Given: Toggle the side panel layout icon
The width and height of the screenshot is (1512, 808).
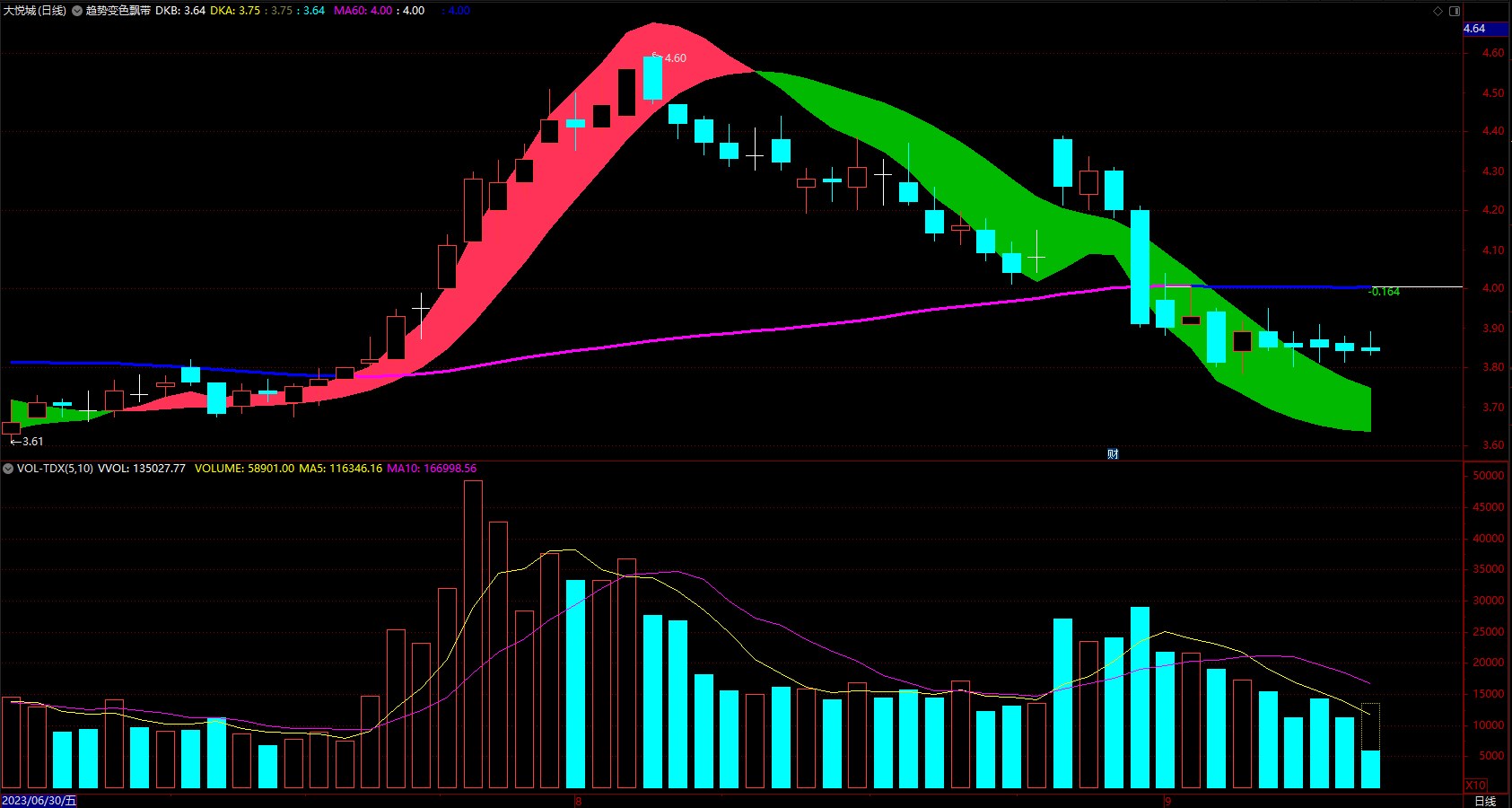Looking at the screenshot, I should point(1455,11).
